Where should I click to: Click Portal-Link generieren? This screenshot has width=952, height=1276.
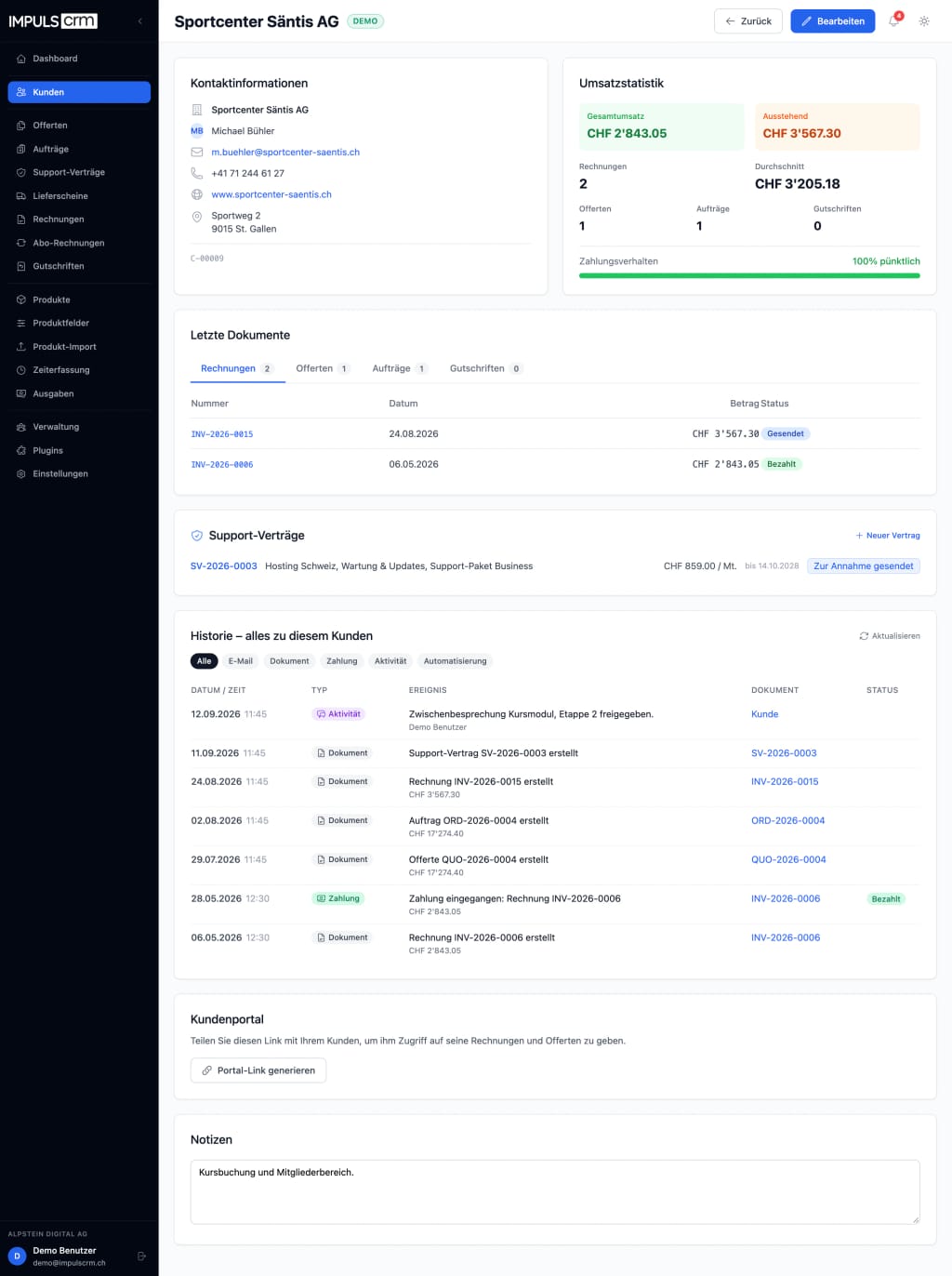pyautogui.click(x=258, y=1070)
